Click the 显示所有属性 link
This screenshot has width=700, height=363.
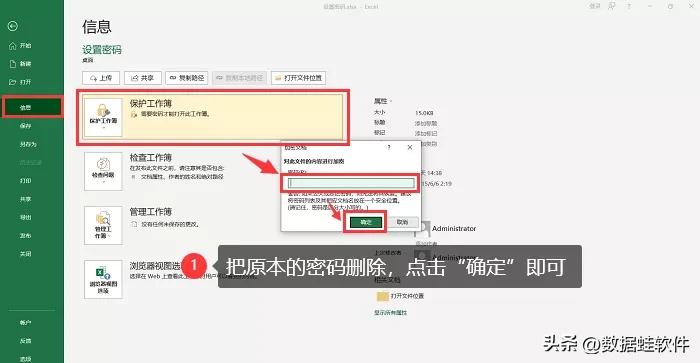[391, 313]
